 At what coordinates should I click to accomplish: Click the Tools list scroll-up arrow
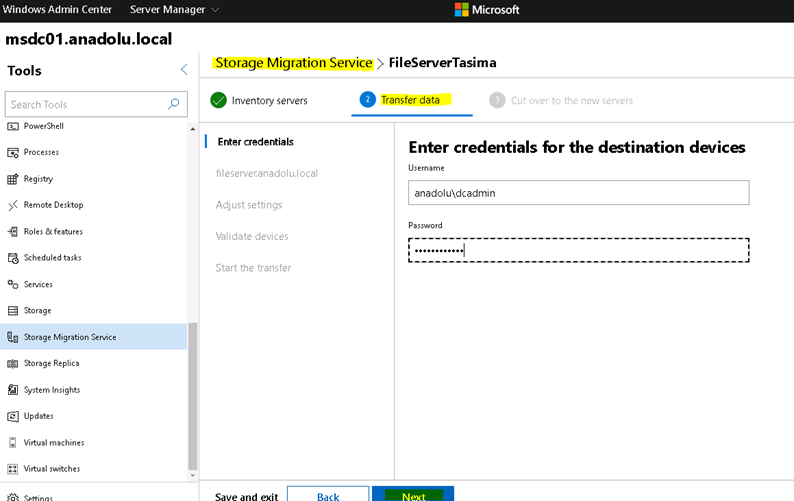(192, 129)
